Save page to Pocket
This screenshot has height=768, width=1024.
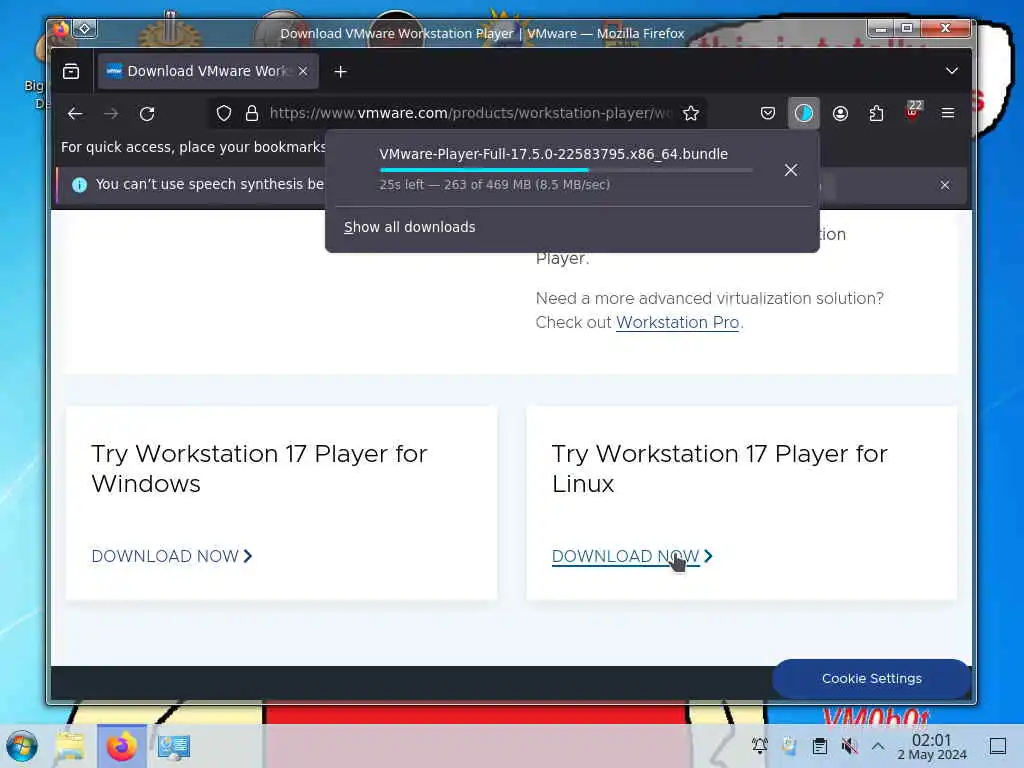[768, 114]
